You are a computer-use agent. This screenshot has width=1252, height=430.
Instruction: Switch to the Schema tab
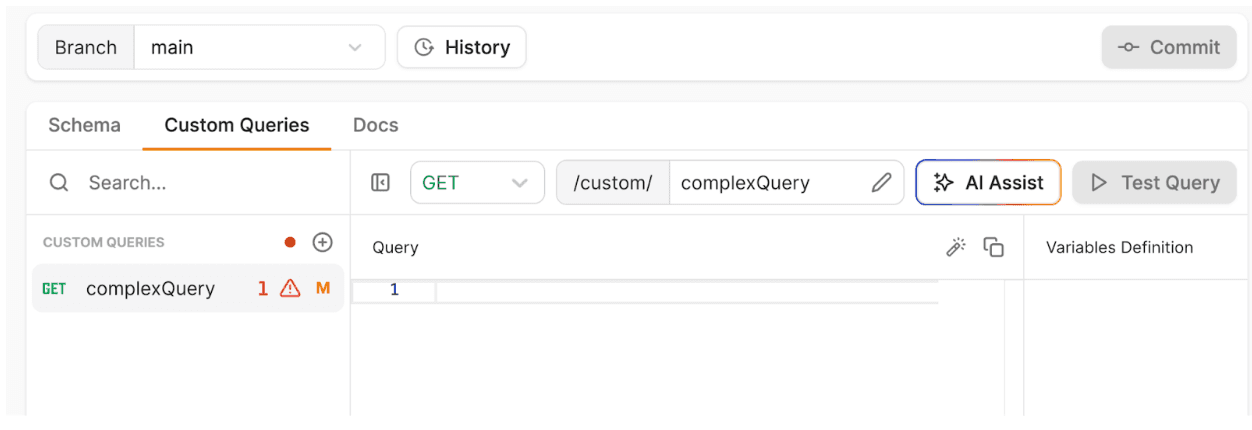pos(84,125)
